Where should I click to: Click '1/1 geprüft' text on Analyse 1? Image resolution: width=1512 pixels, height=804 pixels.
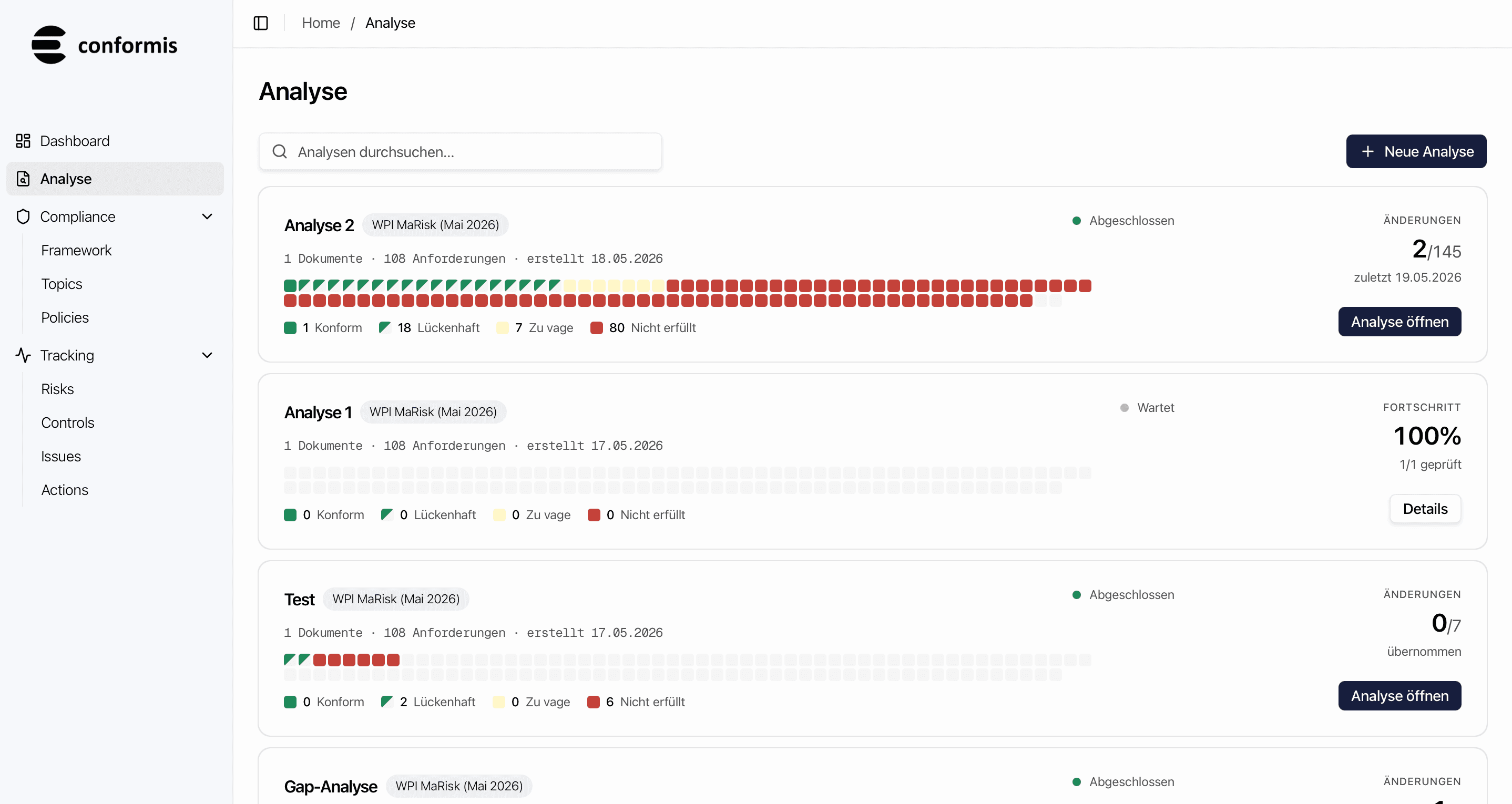pos(1430,464)
